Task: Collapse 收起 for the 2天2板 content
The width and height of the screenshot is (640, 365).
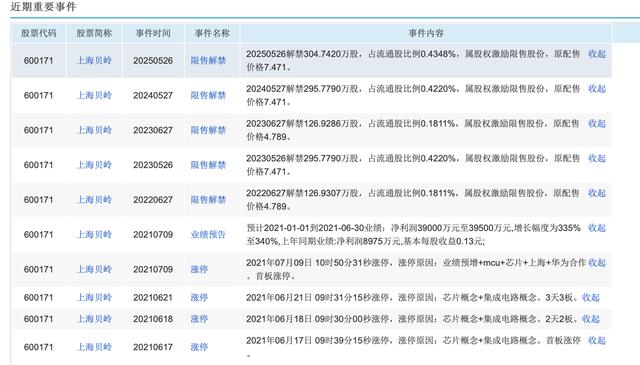Action: click(591, 319)
